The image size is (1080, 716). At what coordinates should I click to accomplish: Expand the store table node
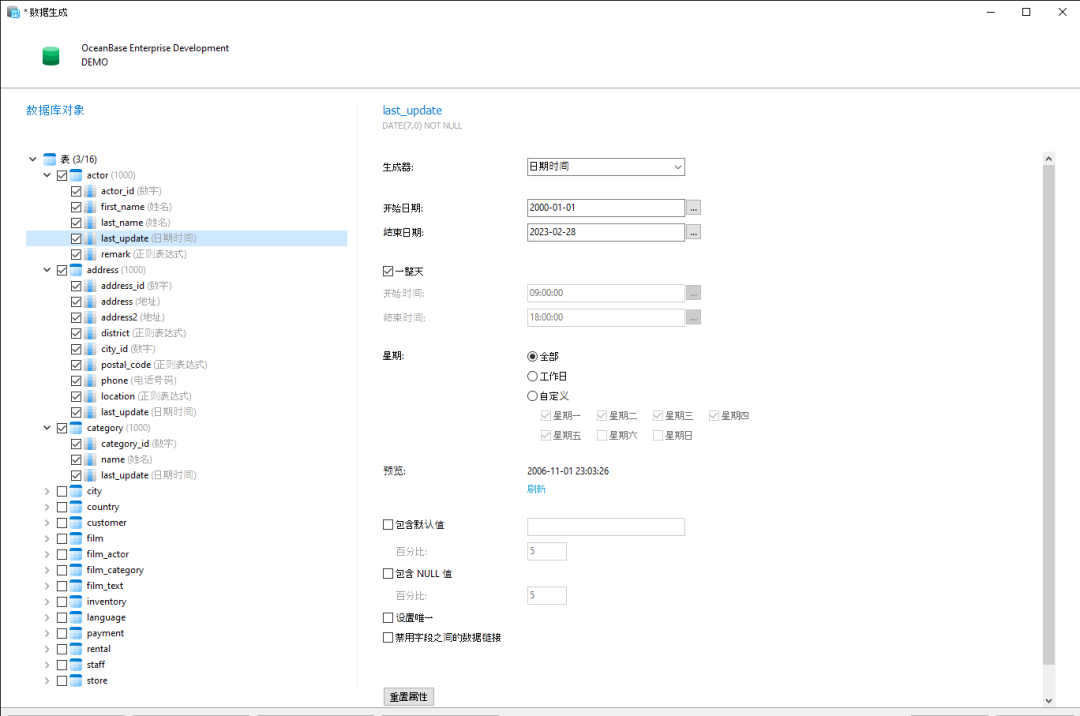(47, 681)
